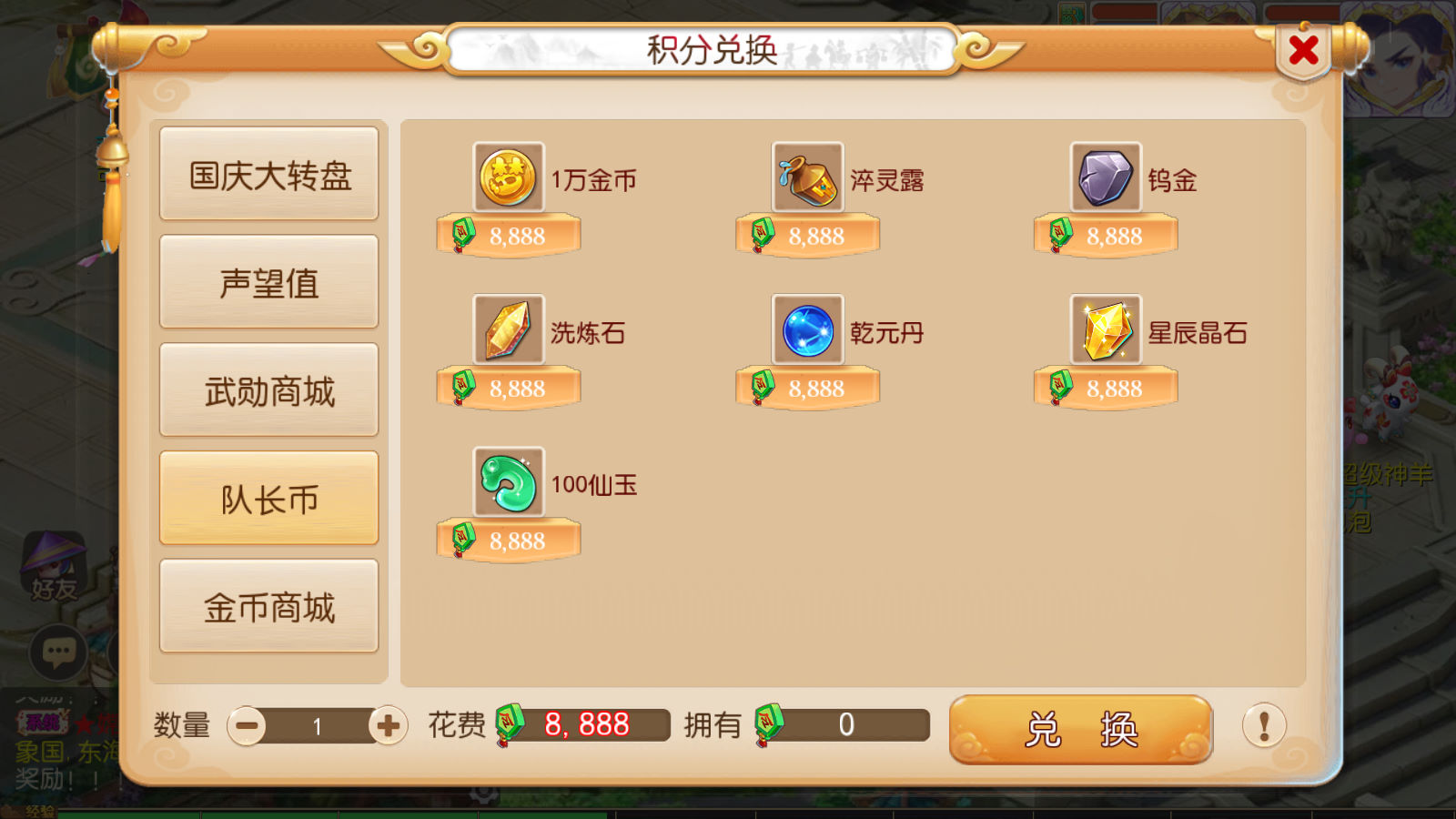The image size is (1456, 819).
Task: Choose the 星辰晶石 yellow gem icon
Action: click(1106, 329)
